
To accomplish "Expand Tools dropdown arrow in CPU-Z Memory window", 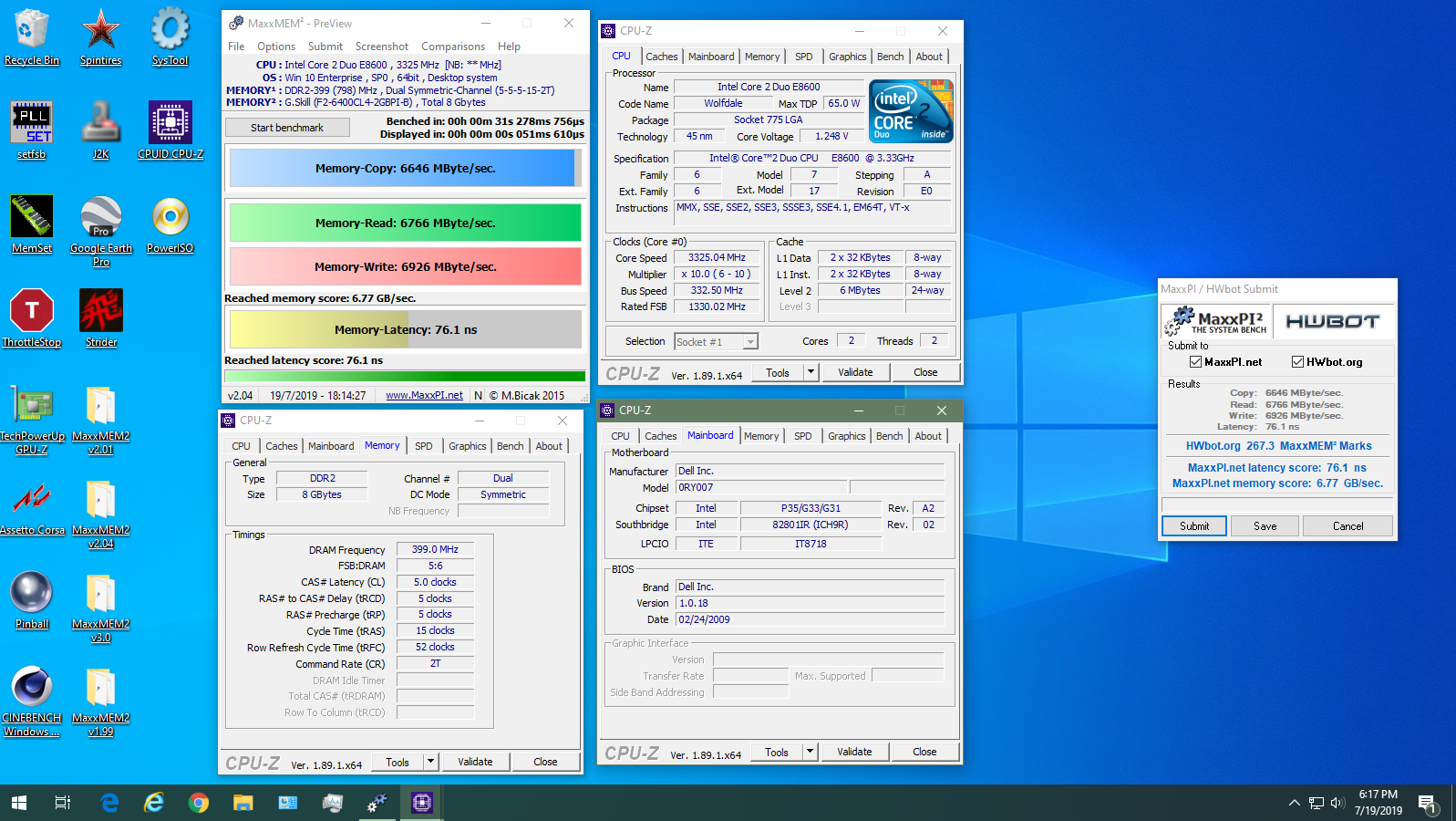I will 430,762.
